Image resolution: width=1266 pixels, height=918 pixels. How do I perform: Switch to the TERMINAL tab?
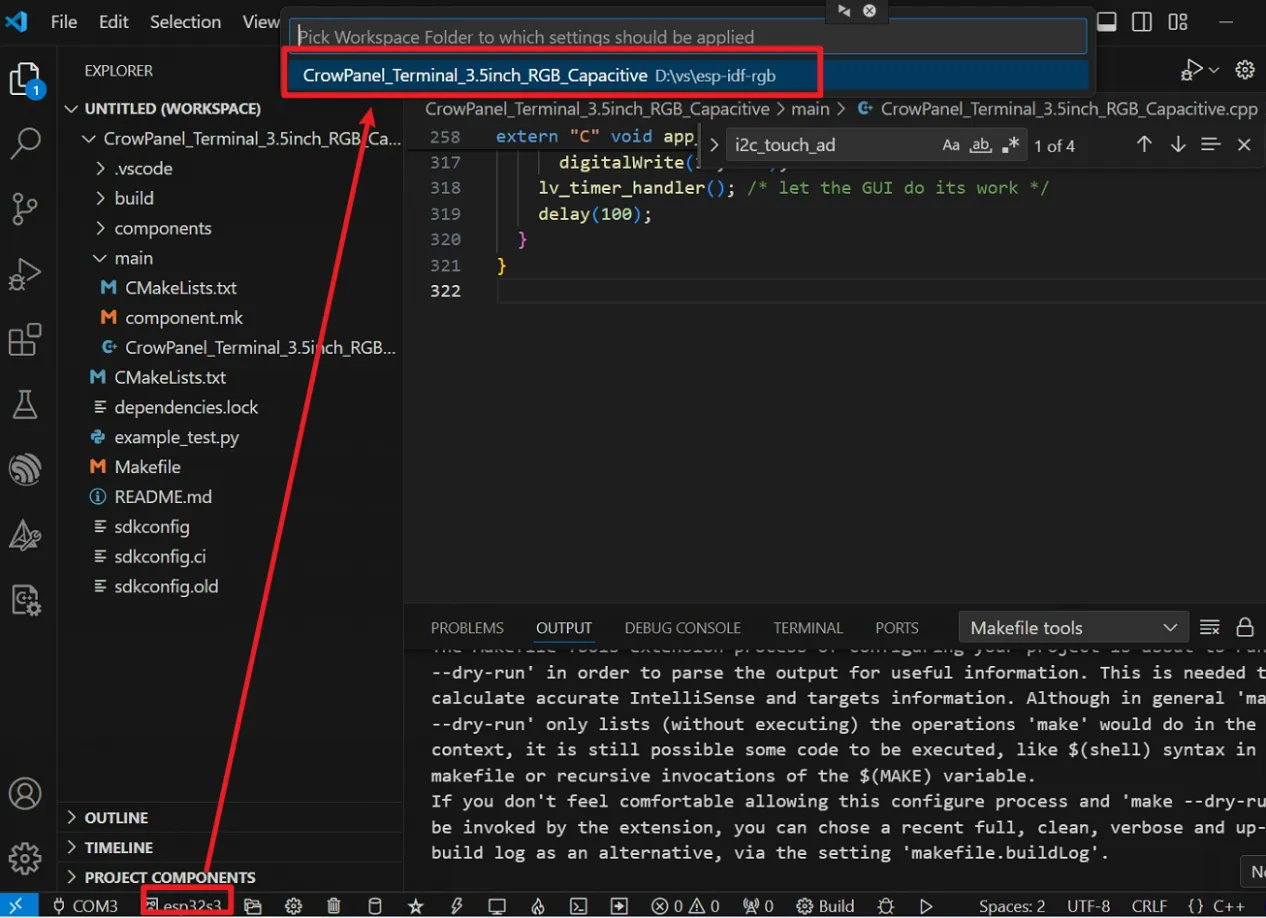[x=807, y=628]
